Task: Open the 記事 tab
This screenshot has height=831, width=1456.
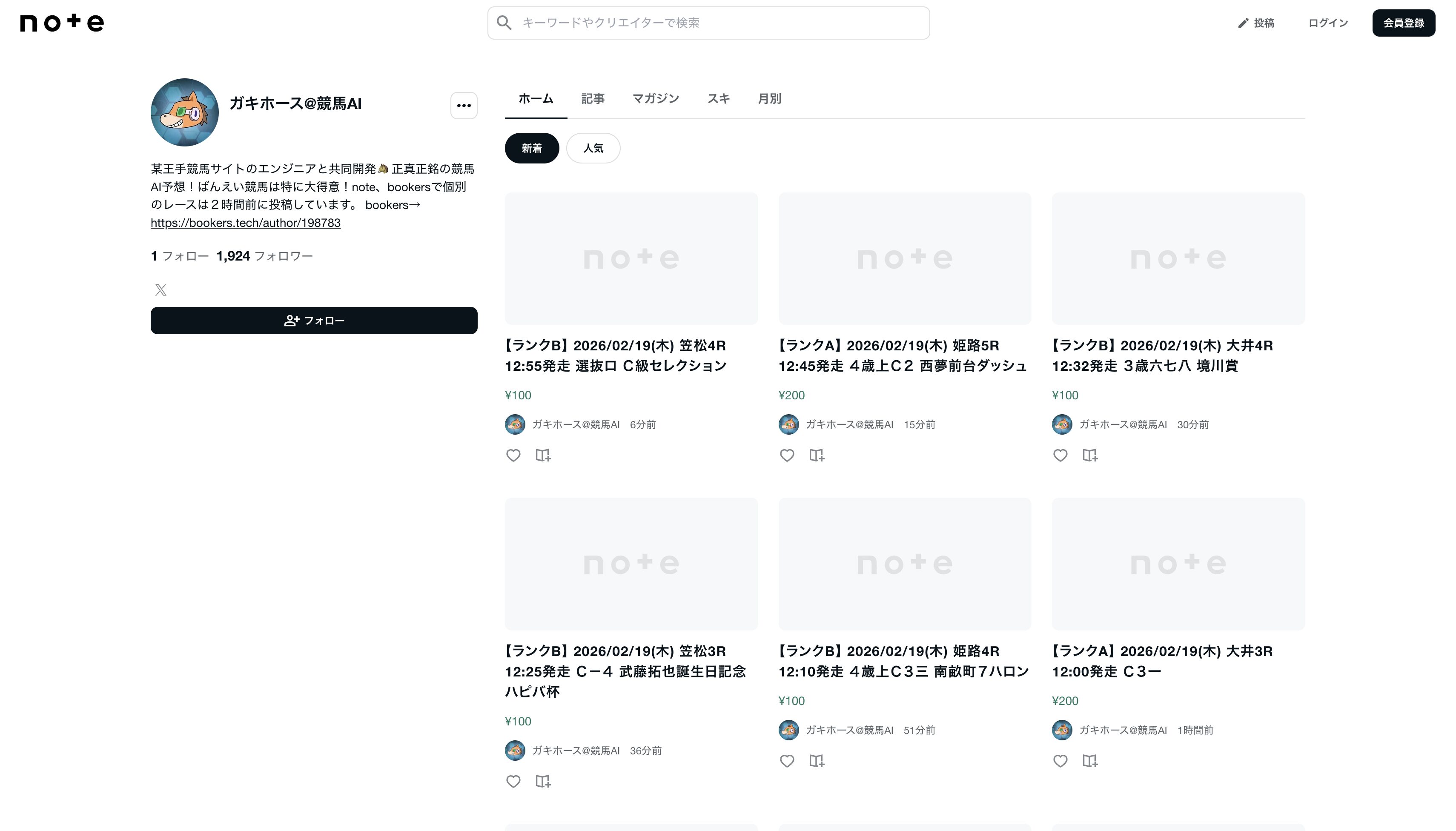Action: click(x=593, y=99)
